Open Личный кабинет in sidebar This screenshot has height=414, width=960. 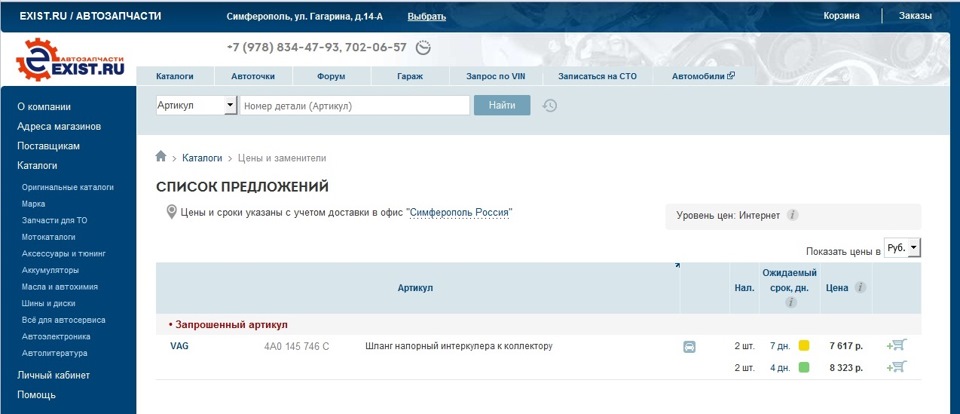pos(53,375)
